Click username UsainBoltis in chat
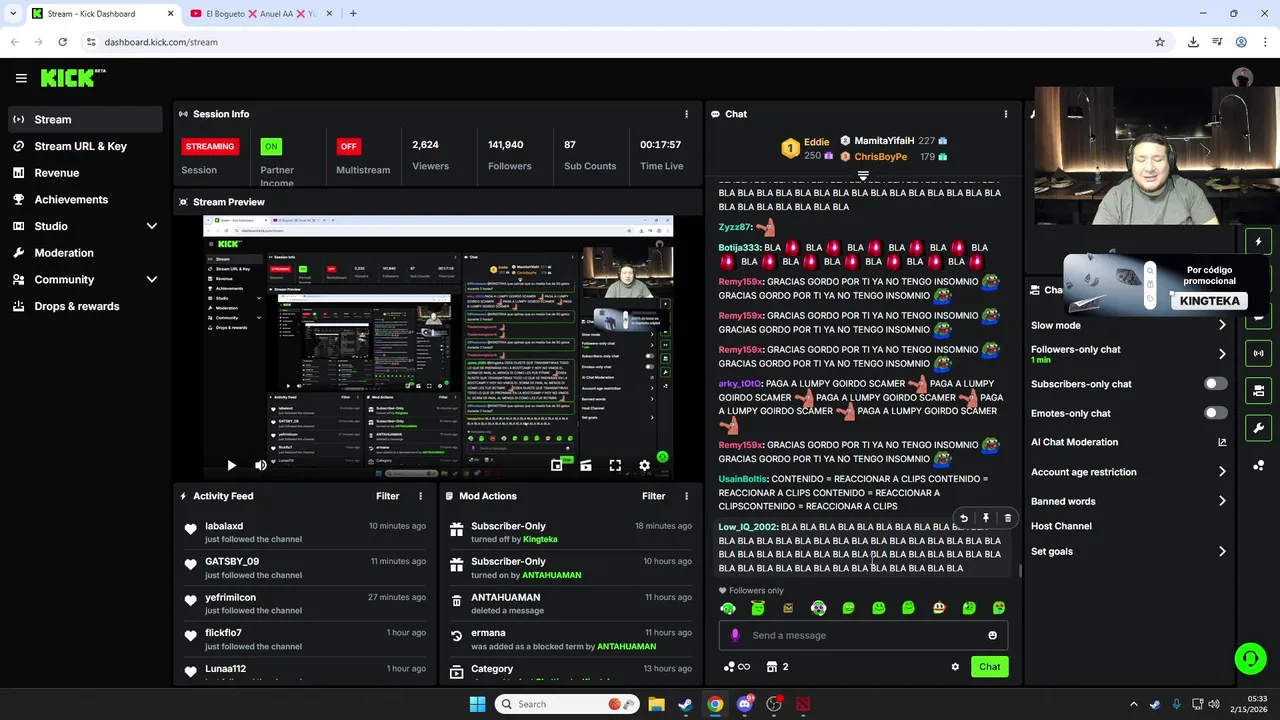This screenshot has height=720, width=1280. point(743,479)
